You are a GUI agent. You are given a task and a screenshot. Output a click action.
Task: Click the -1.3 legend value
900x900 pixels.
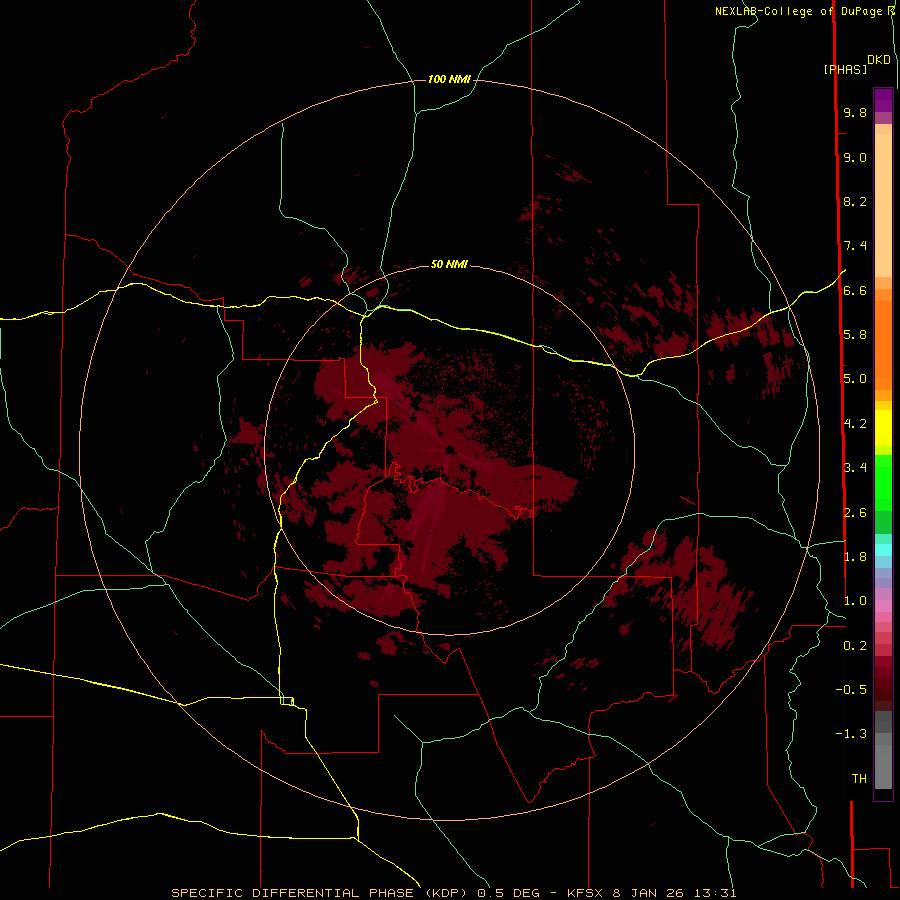[x=851, y=734]
